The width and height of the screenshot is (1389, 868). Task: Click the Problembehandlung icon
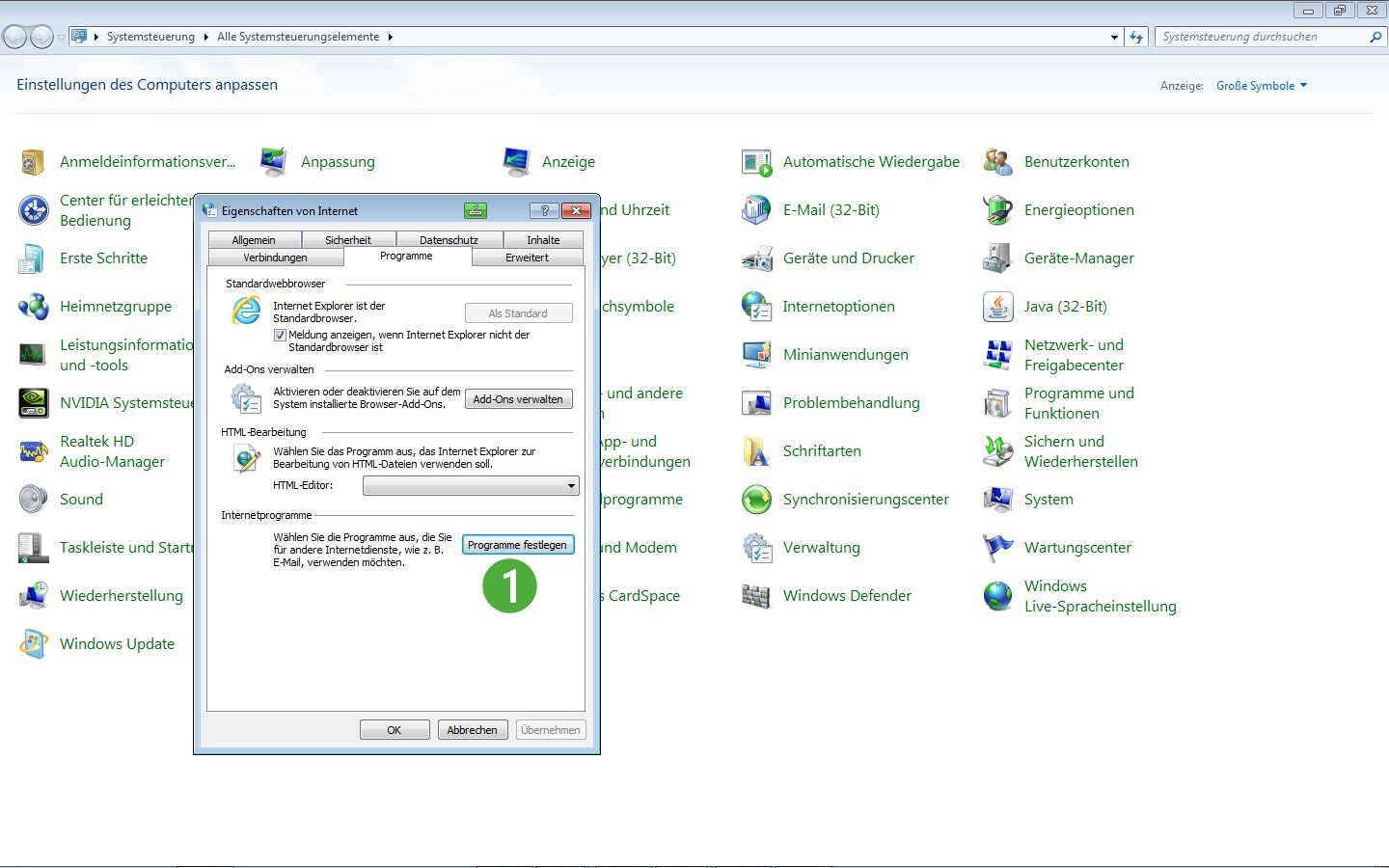[756, 403]
